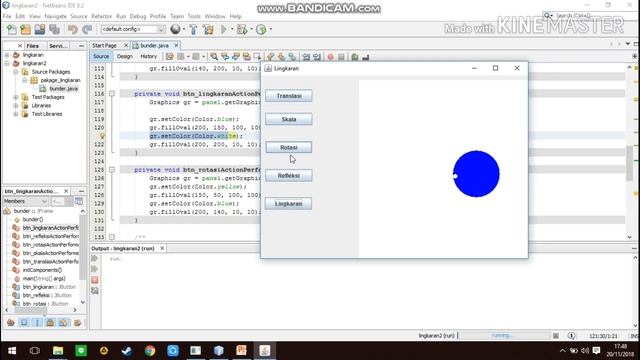The height and width of the screenshot is (360, 640).
Task: Click the Refleksi button in Lingkaran window
Action: coord(289,176)
